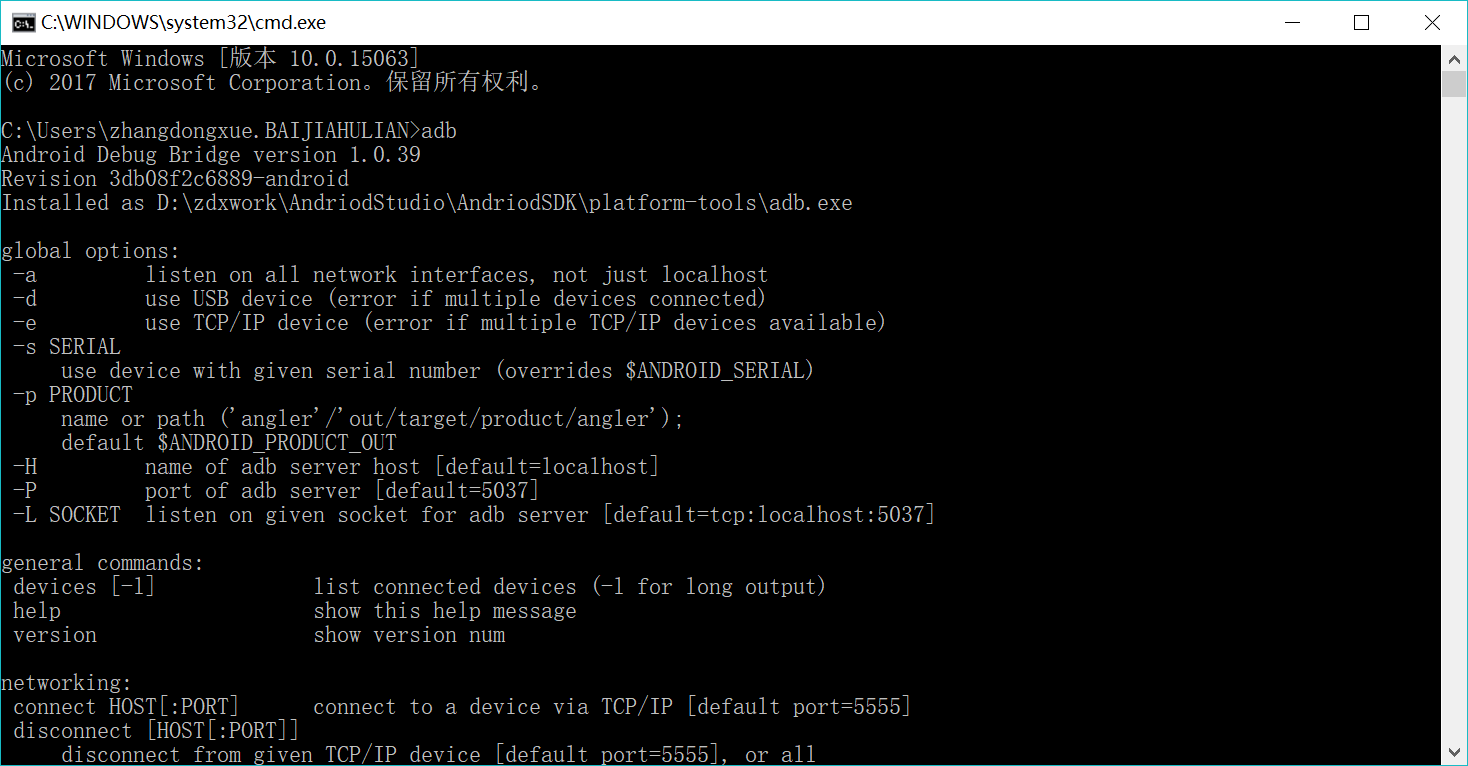Click the Android Debug Bridge version line
The width and height of the screenshot is (1468, 766).
coord(211,155)
